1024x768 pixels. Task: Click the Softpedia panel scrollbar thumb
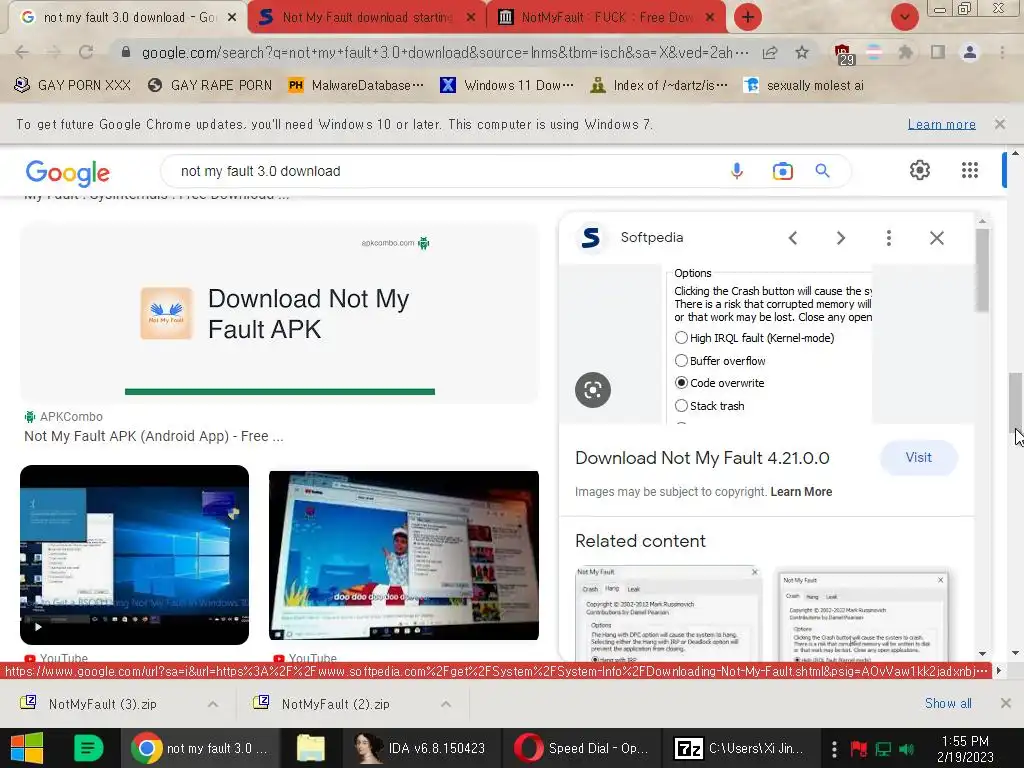[x=982, y=270]
